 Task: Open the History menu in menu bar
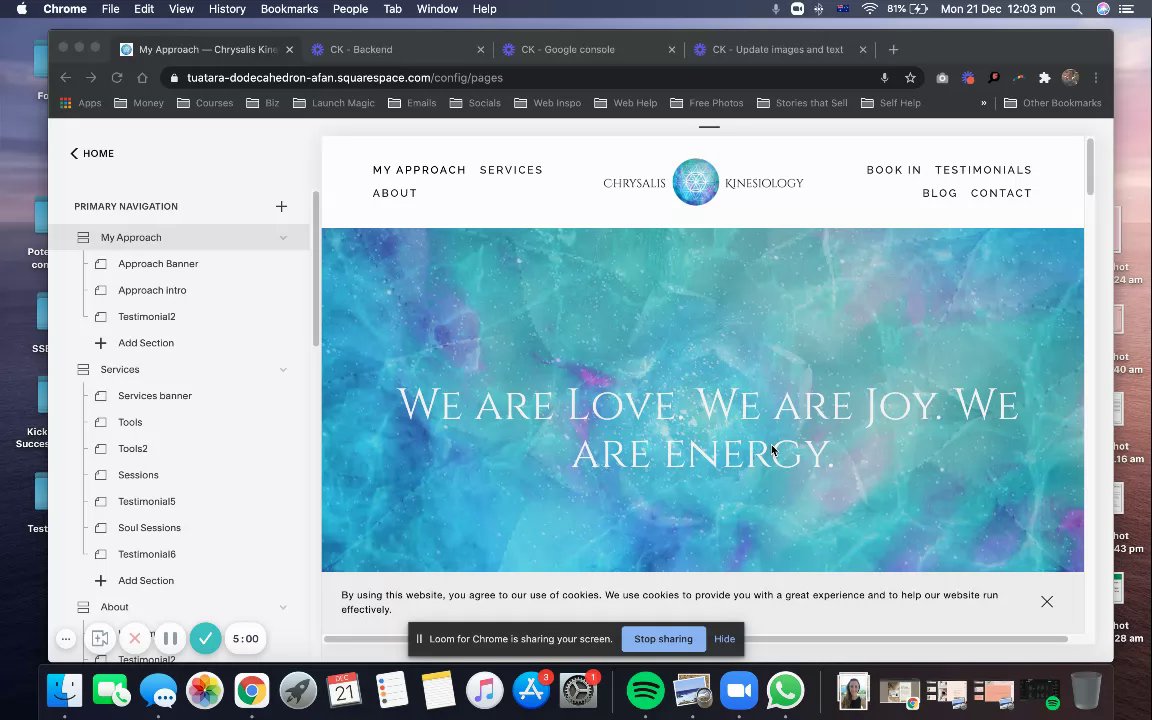click(227, 9)
